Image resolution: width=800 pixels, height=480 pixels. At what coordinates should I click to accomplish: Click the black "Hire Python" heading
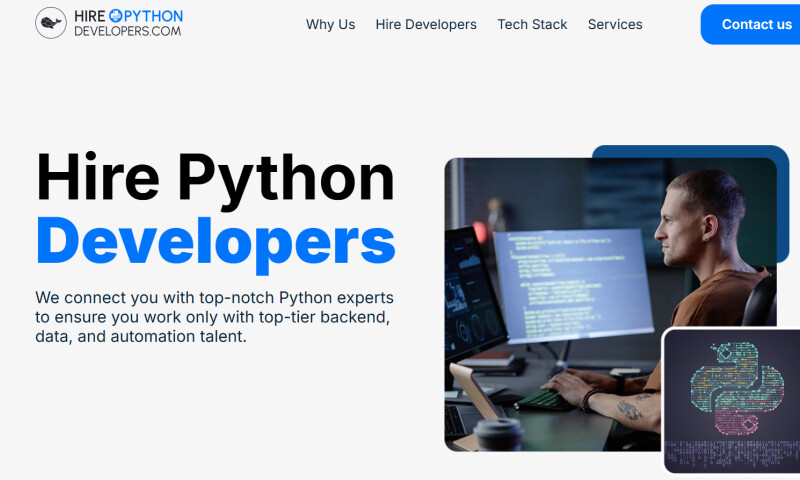click(x=215, y=178)
